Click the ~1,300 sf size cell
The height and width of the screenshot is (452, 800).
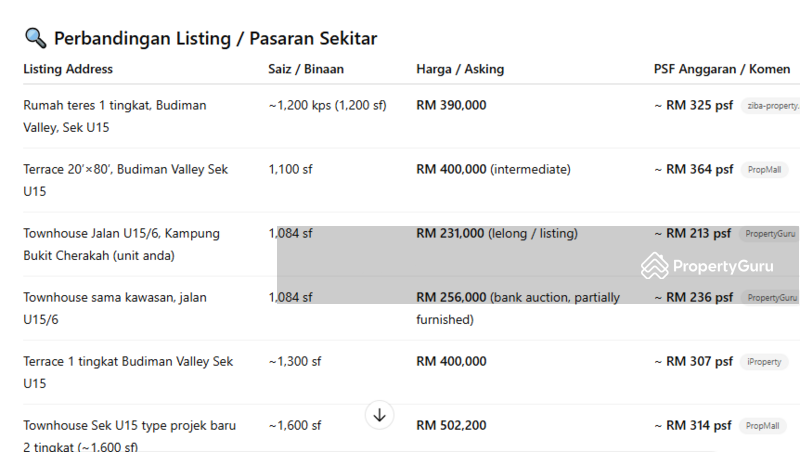pos(294,362)
